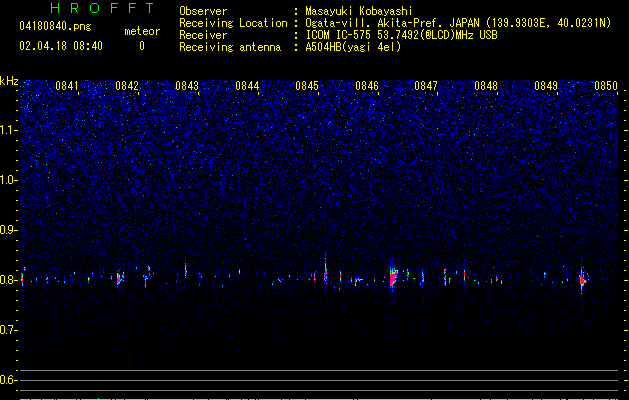629x400 pixels.
Task: Click the 0842 time marker
Action: coord(127,86)
